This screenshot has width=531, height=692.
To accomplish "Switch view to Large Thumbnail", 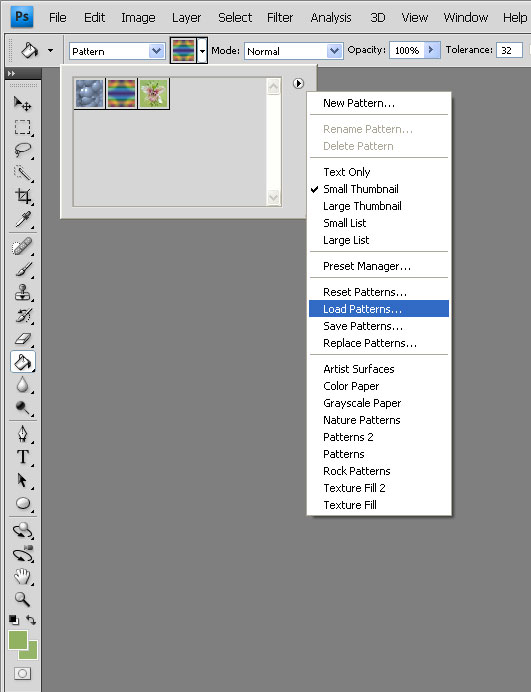I will coord(379,206).
